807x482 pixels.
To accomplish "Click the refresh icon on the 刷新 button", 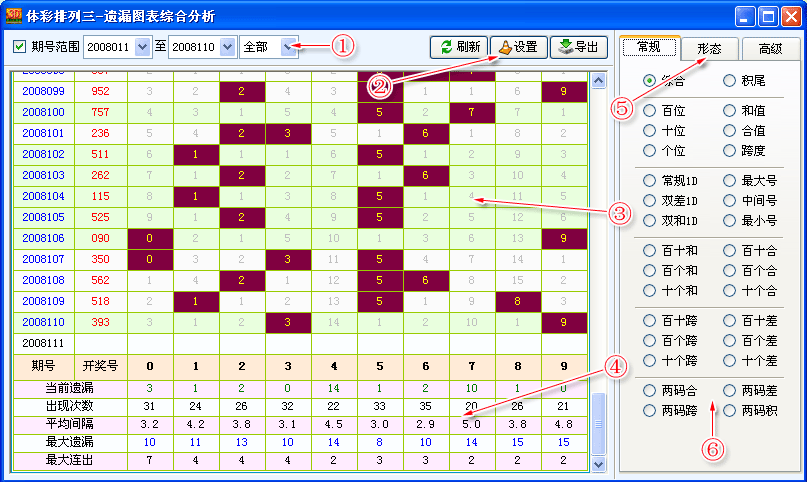I will pyautogui.click(x=445, y=47).
